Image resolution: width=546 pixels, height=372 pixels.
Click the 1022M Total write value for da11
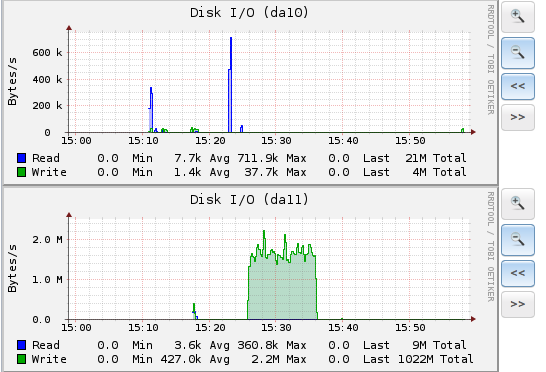point(416,359)
